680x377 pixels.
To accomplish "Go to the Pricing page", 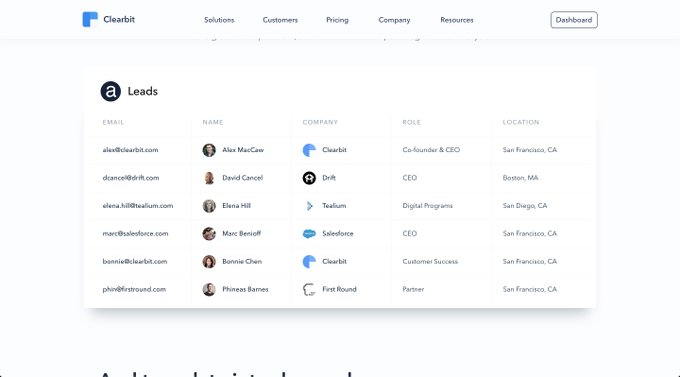I will (337, 20).
